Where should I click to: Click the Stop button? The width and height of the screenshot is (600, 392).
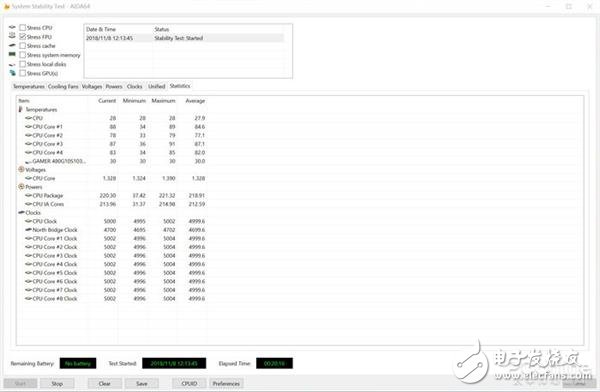pos(57,383)
